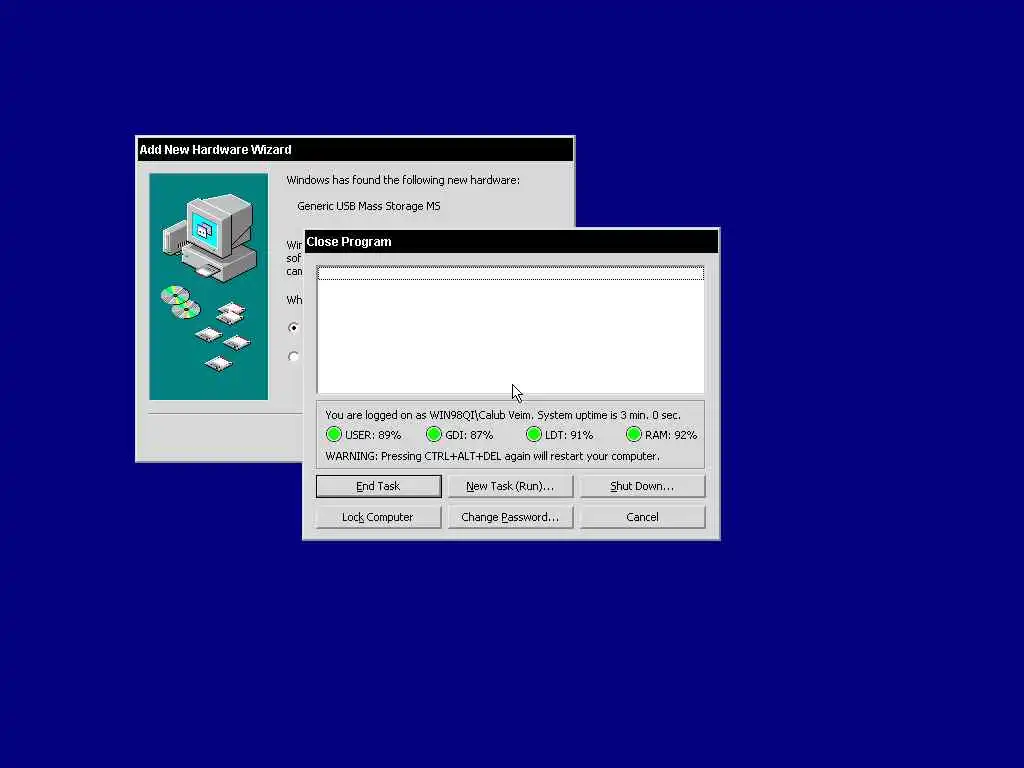Select the green USER resource indicator

click(x=334, y=434)
